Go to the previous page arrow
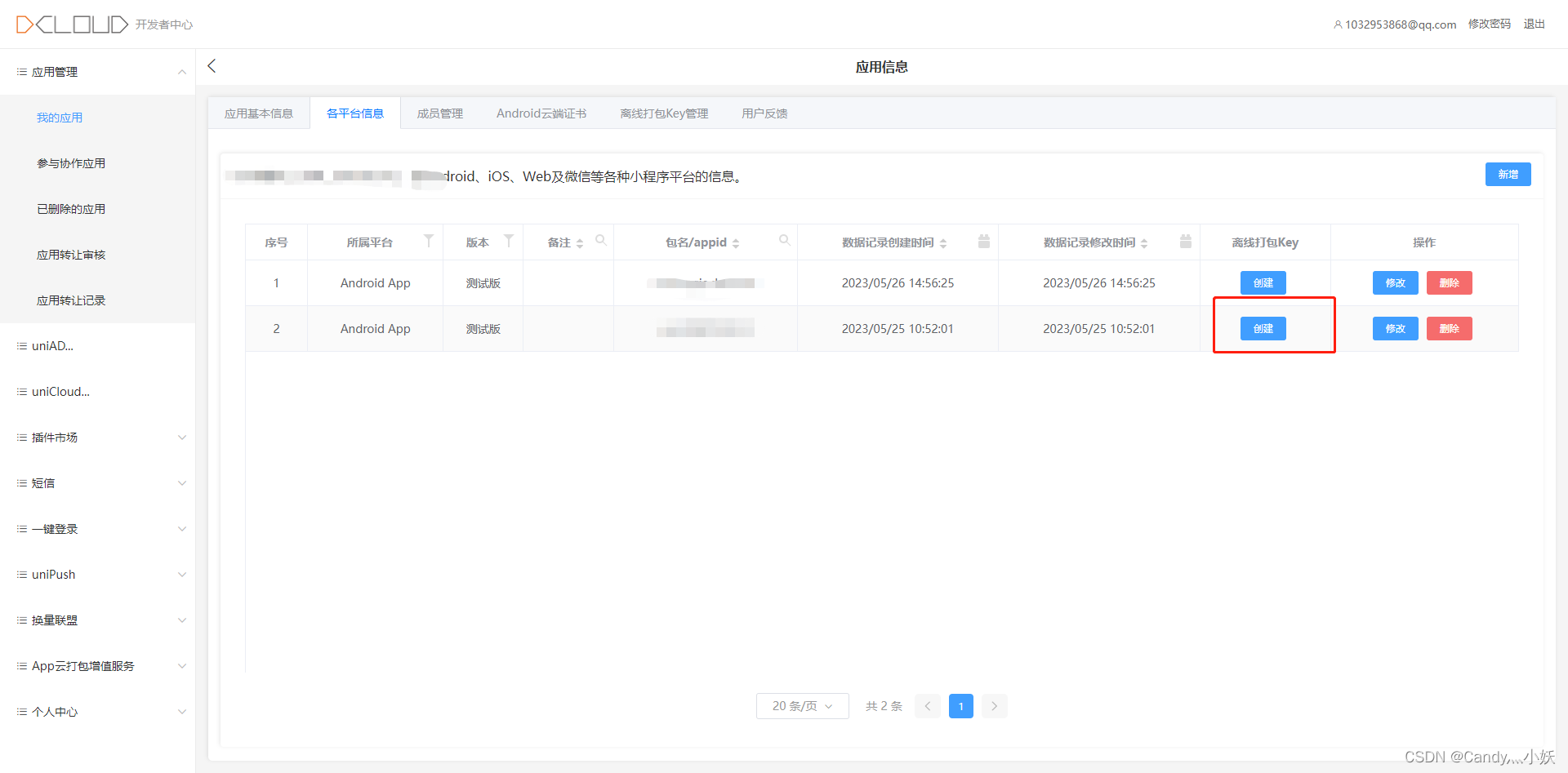 (x=928, y=706)
